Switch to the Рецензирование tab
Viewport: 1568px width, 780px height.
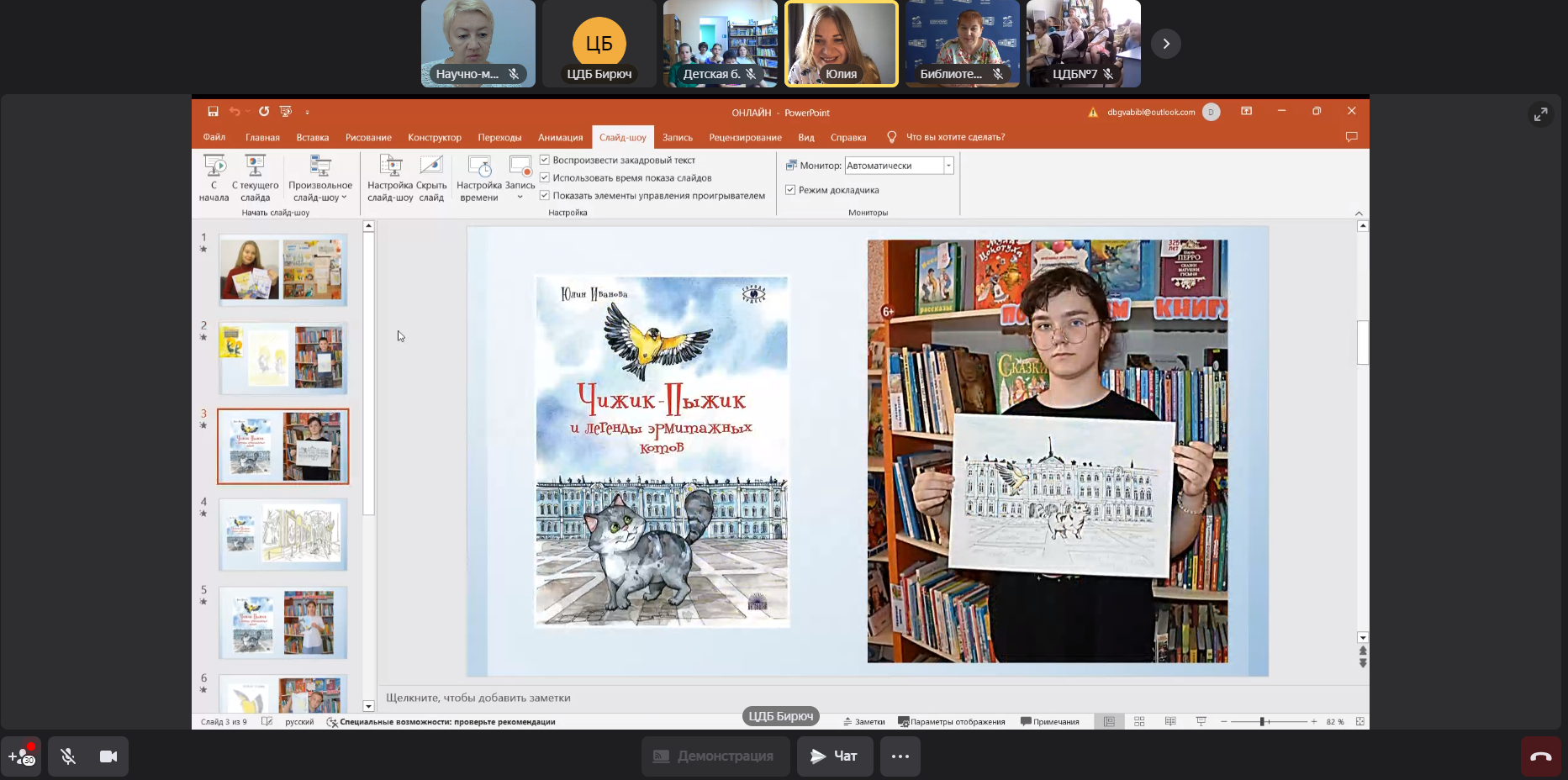pyautogui.click(x=745, y=137)
